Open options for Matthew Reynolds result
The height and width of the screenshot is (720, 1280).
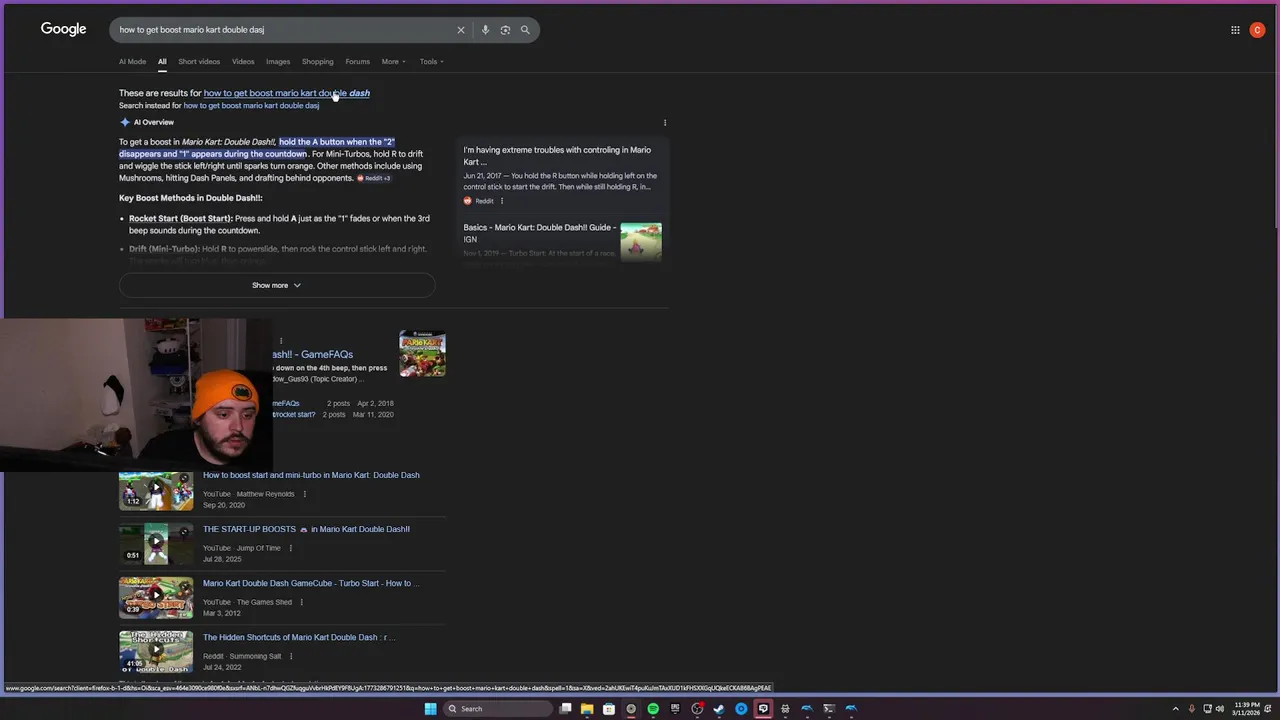(x=305, y=494)
